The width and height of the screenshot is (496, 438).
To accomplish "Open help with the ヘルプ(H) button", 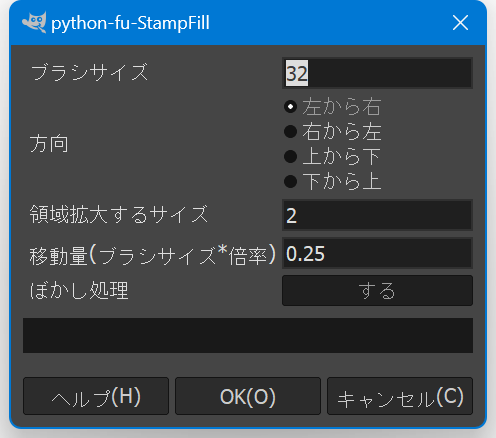I will [96, 396].
